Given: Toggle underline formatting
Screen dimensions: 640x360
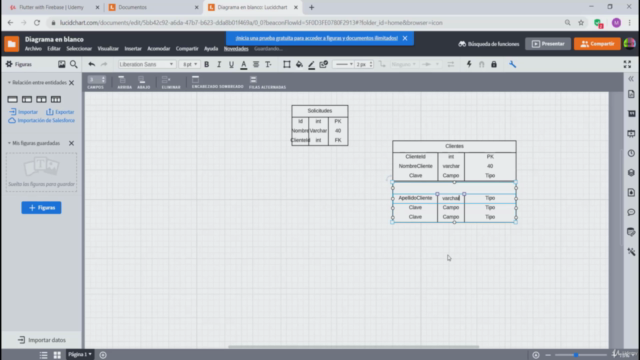Looking at the screenshot, I should click(231, 64).
